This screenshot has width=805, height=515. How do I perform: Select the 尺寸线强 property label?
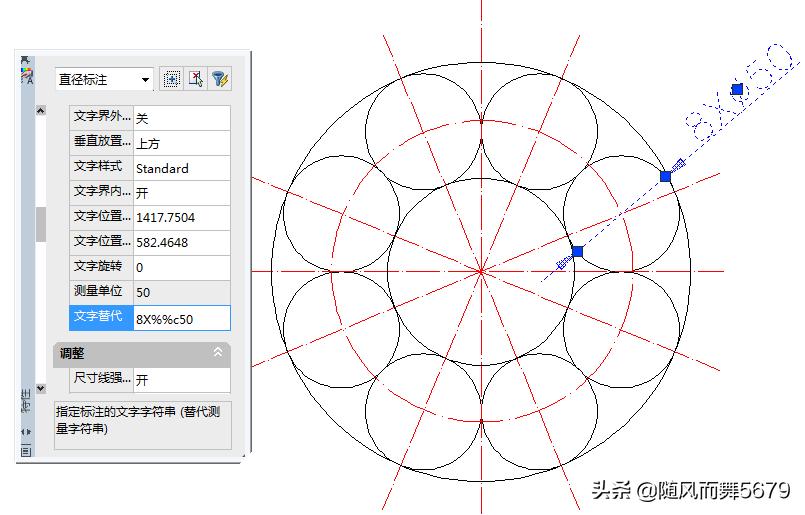click(x=101, y=380)
